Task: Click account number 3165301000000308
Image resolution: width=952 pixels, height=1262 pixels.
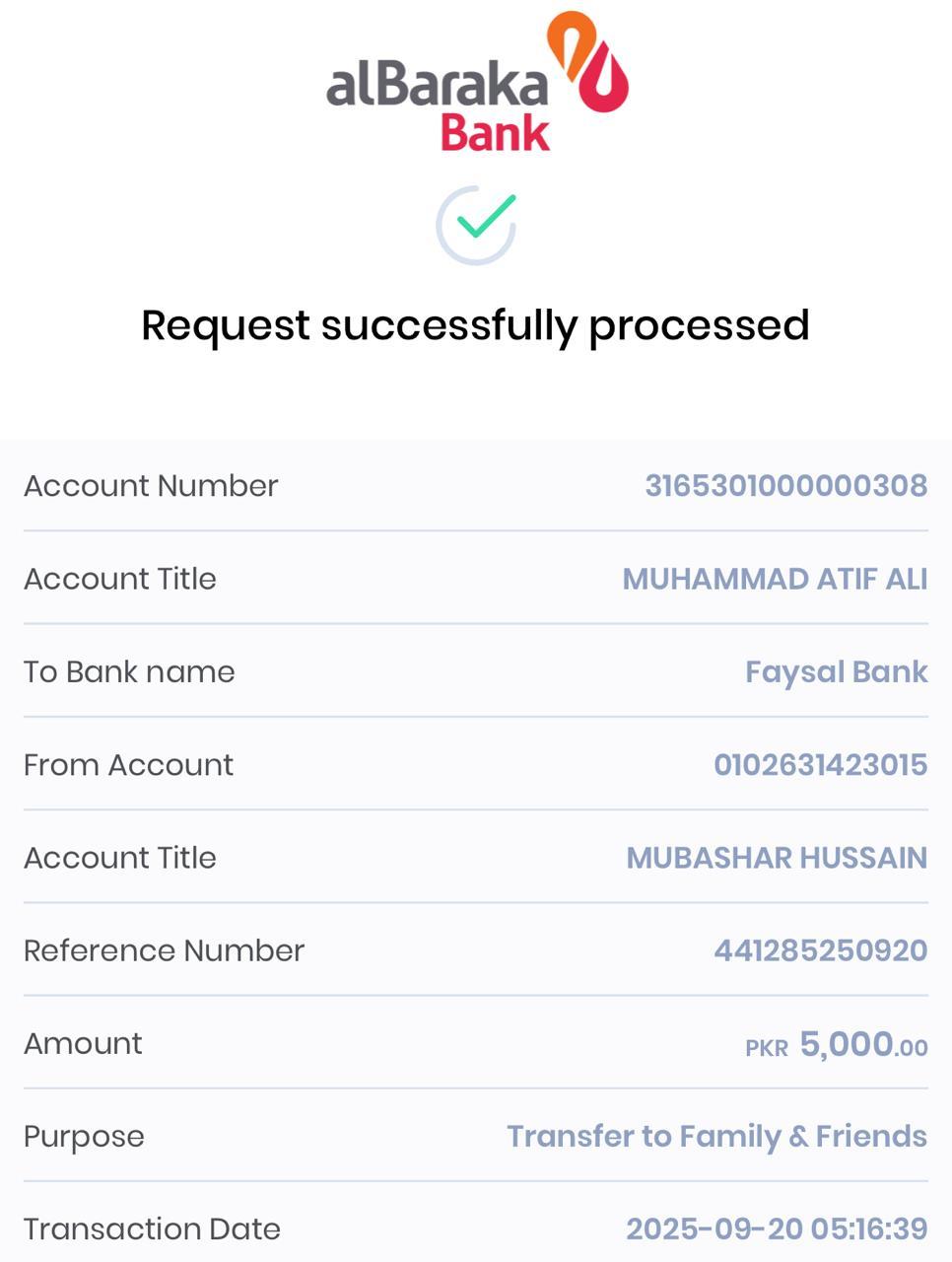Action: coord(785,486)
